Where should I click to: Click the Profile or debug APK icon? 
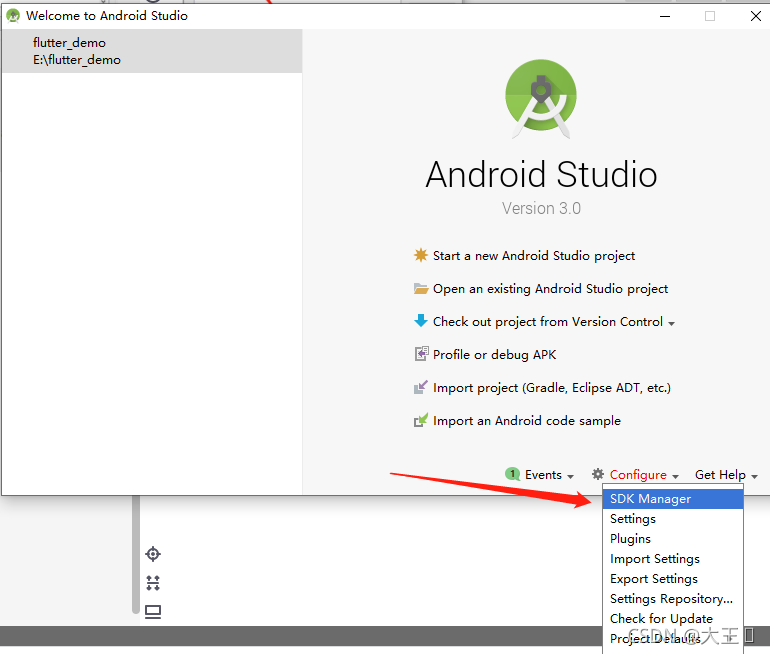point(421,354)
